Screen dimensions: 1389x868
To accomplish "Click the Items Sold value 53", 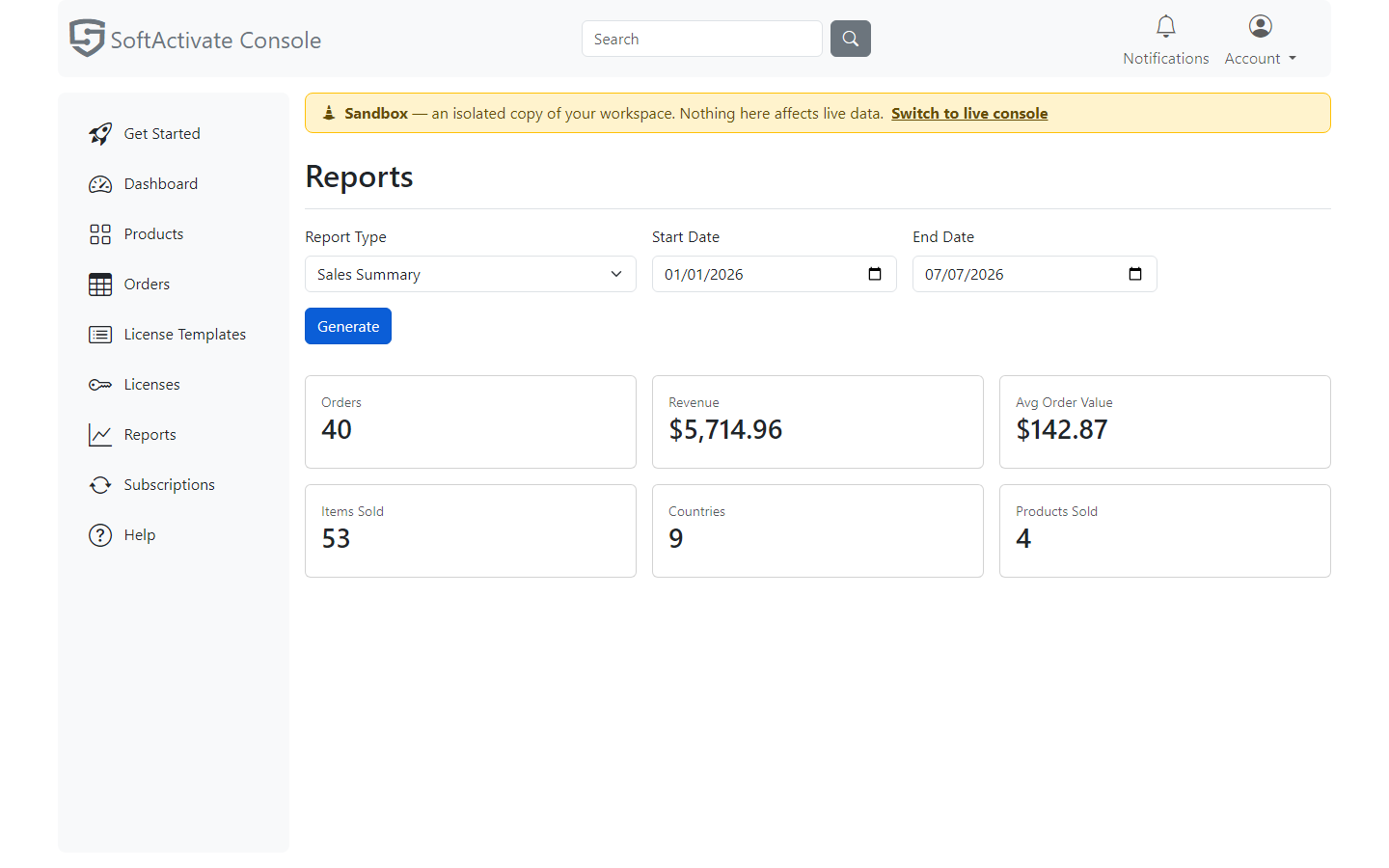I will 336,538.
